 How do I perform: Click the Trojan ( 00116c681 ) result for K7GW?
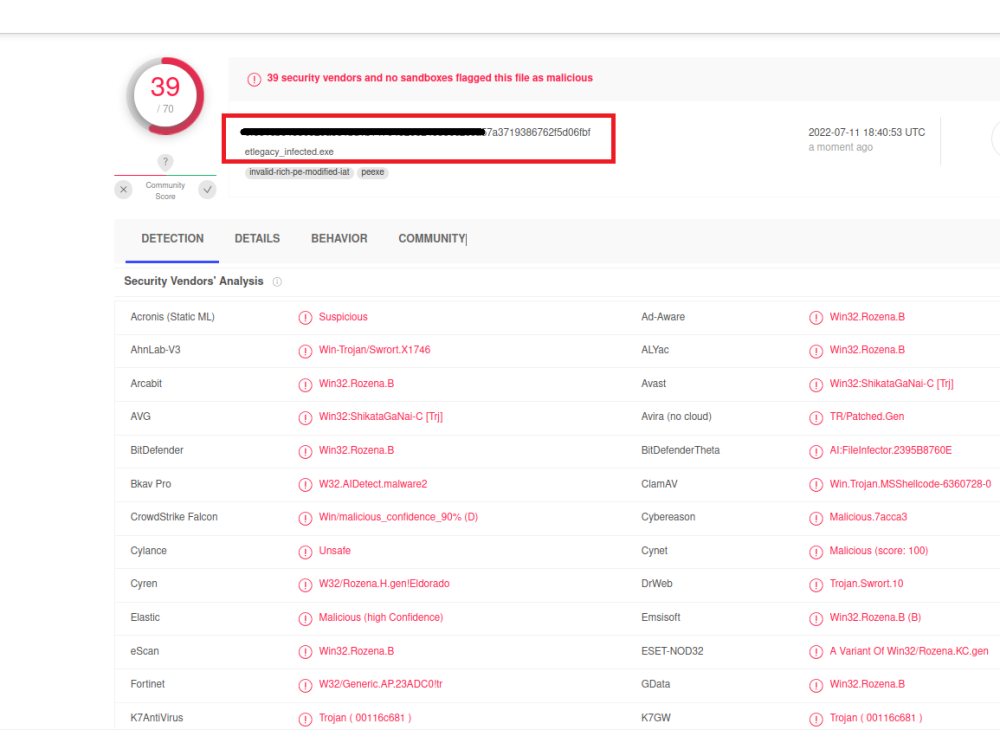pos(876,717)
